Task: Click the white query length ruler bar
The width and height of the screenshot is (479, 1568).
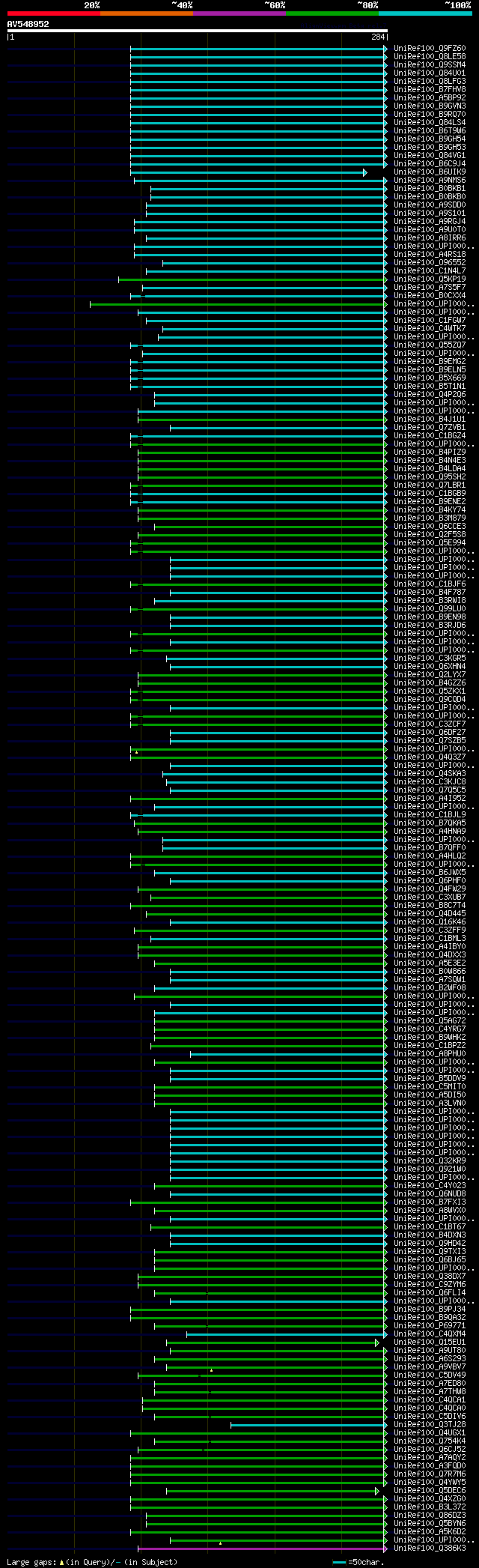Action: [x=198, y=31]
